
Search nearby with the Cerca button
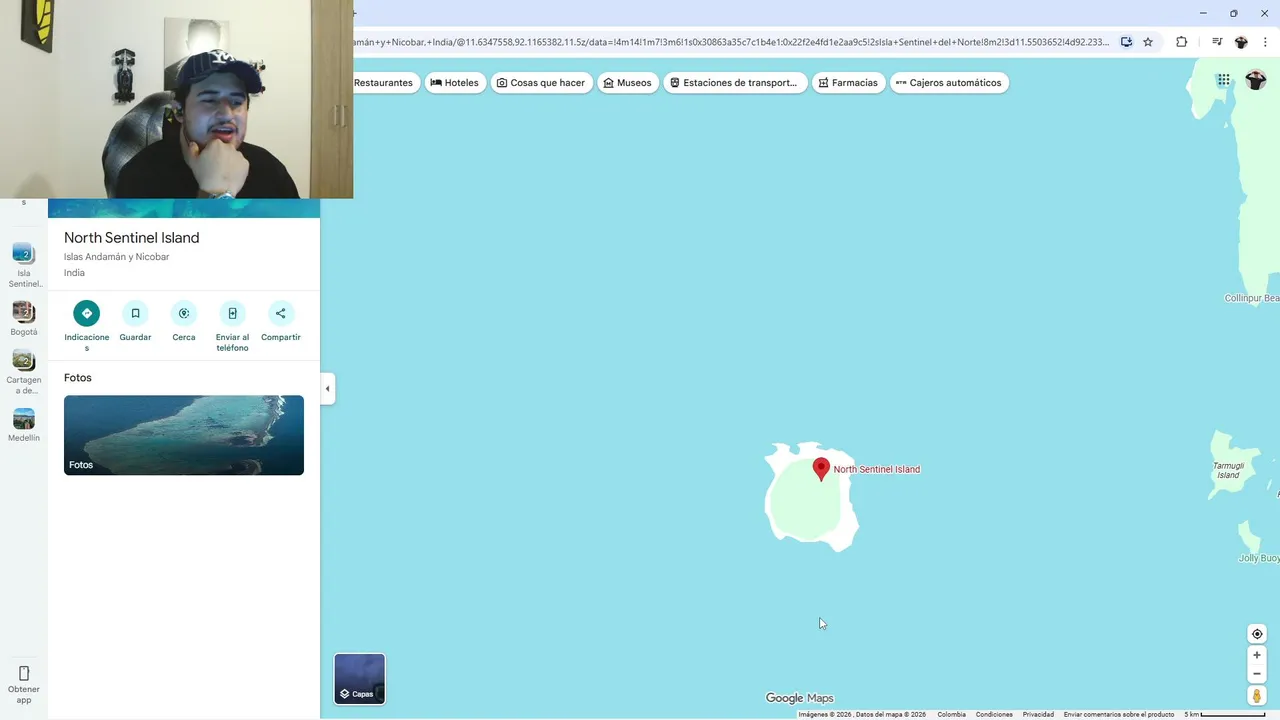[184, 313]
